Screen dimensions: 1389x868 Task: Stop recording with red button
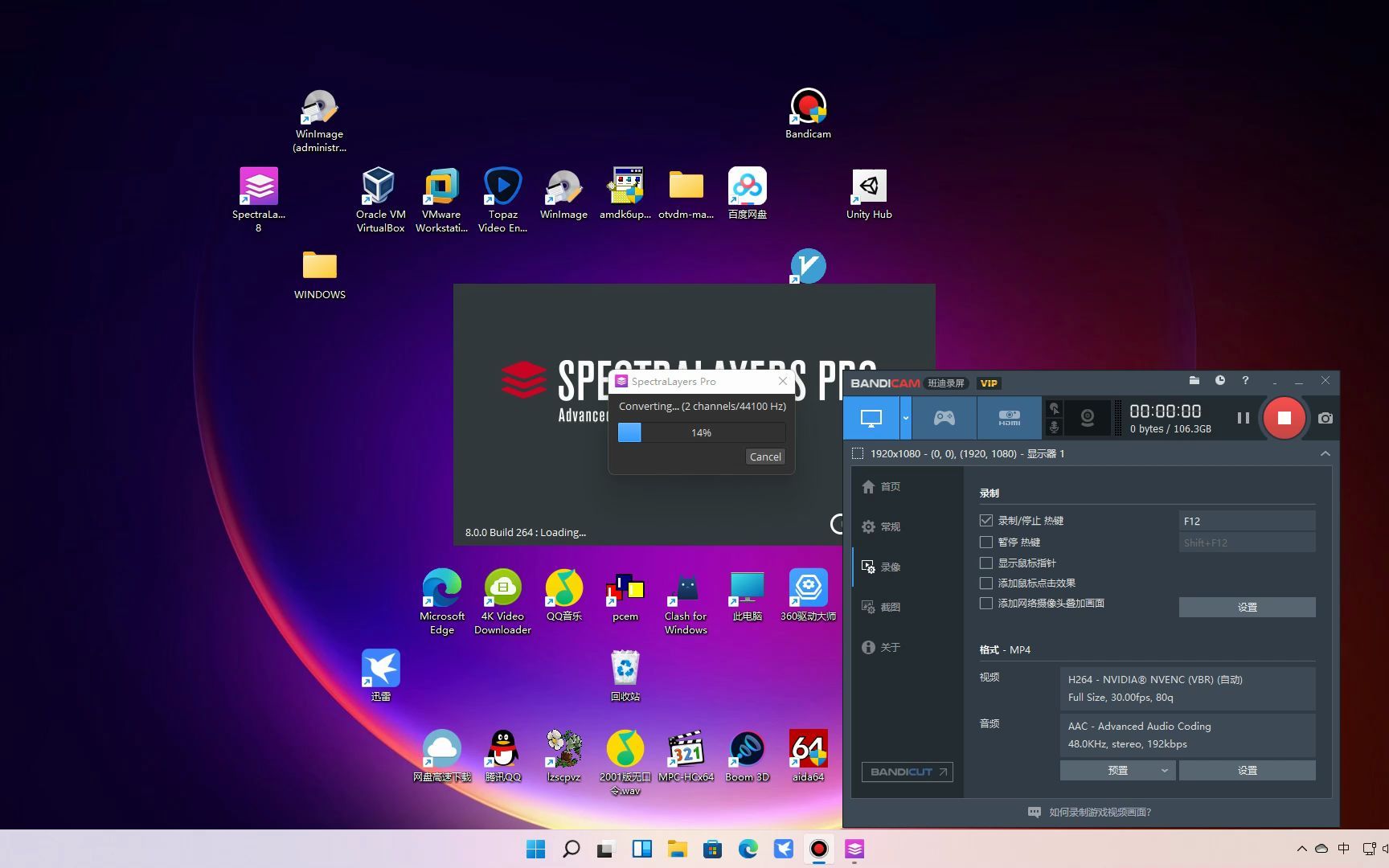pos(1284,418)
